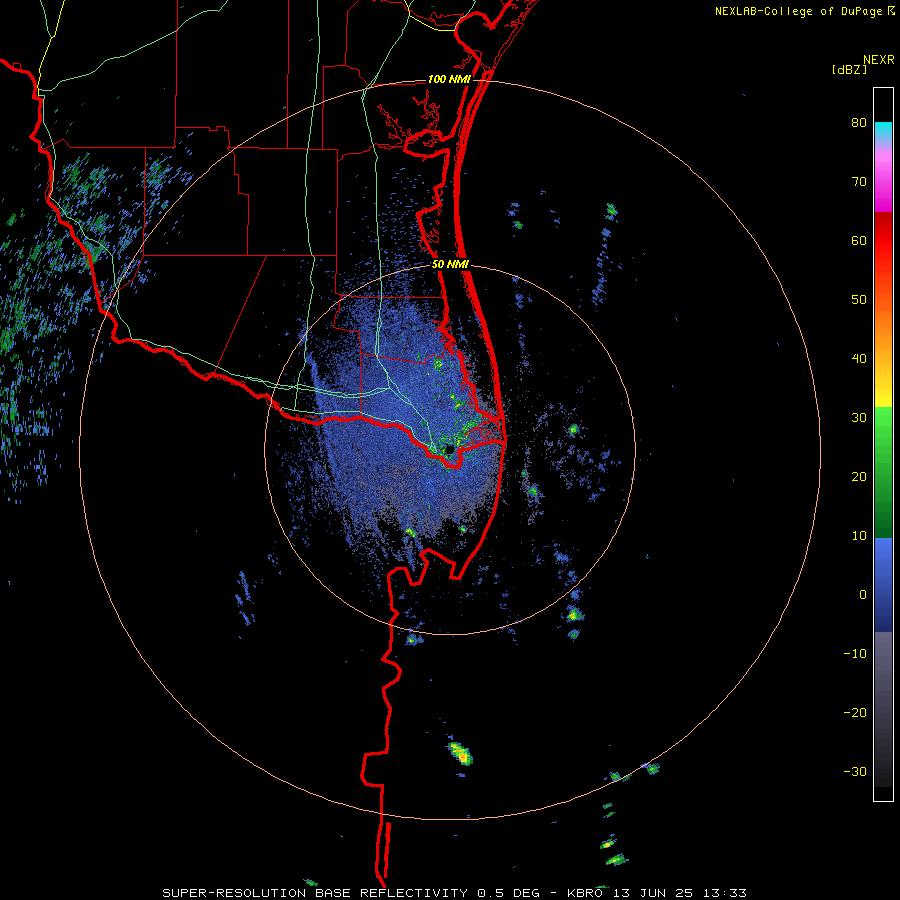Click the NEXR label above the color scale

coord(879,60)
